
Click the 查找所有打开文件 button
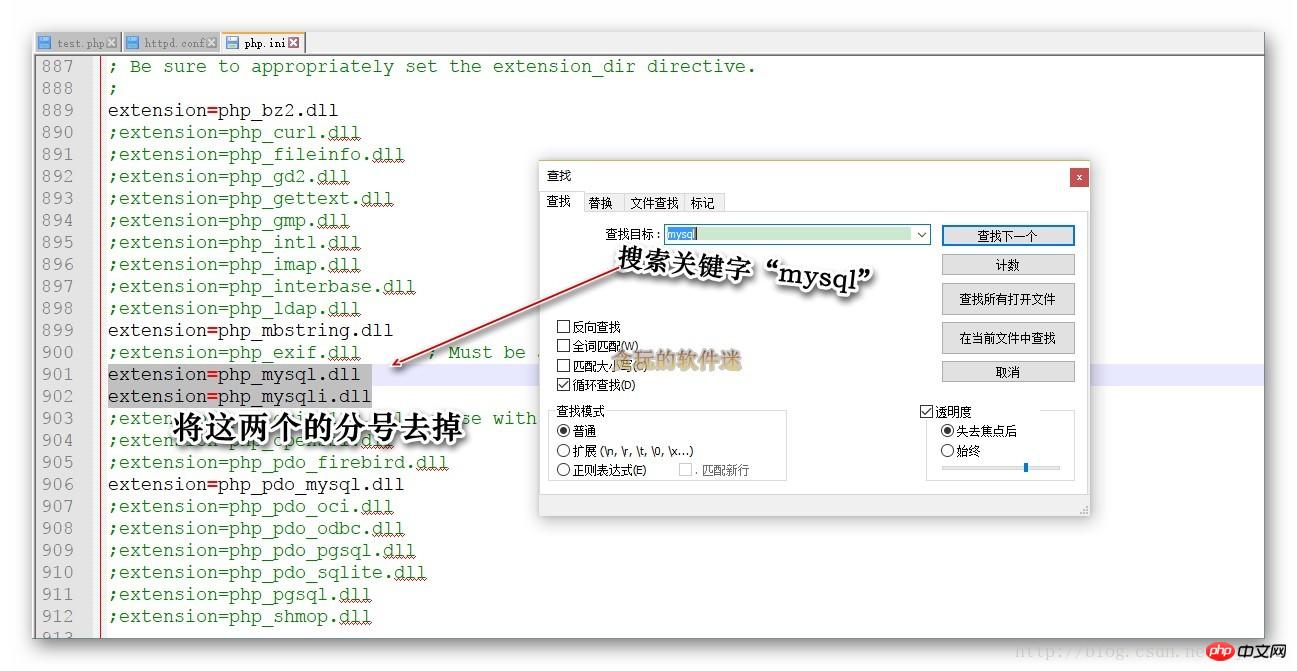[x=1008, y=299]
